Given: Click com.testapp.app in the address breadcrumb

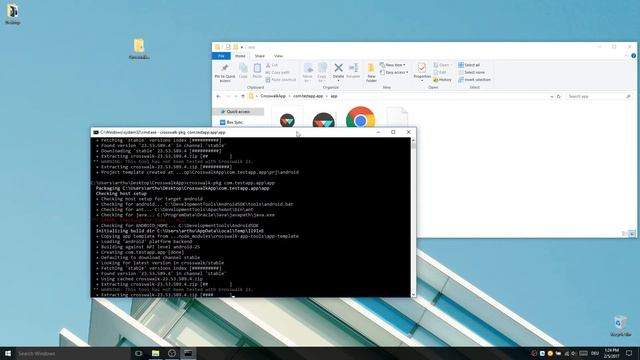Looking at the screenshot, I should coord(308,96).
